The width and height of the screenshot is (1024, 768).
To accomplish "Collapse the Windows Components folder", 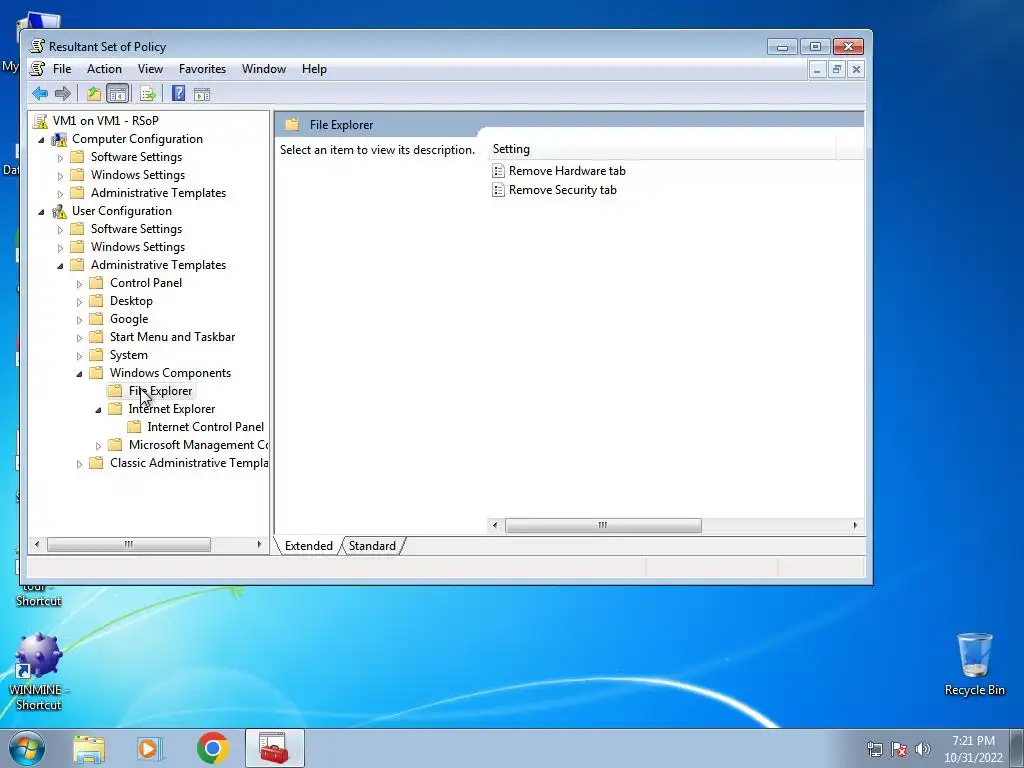I will [x=80, y=374].
